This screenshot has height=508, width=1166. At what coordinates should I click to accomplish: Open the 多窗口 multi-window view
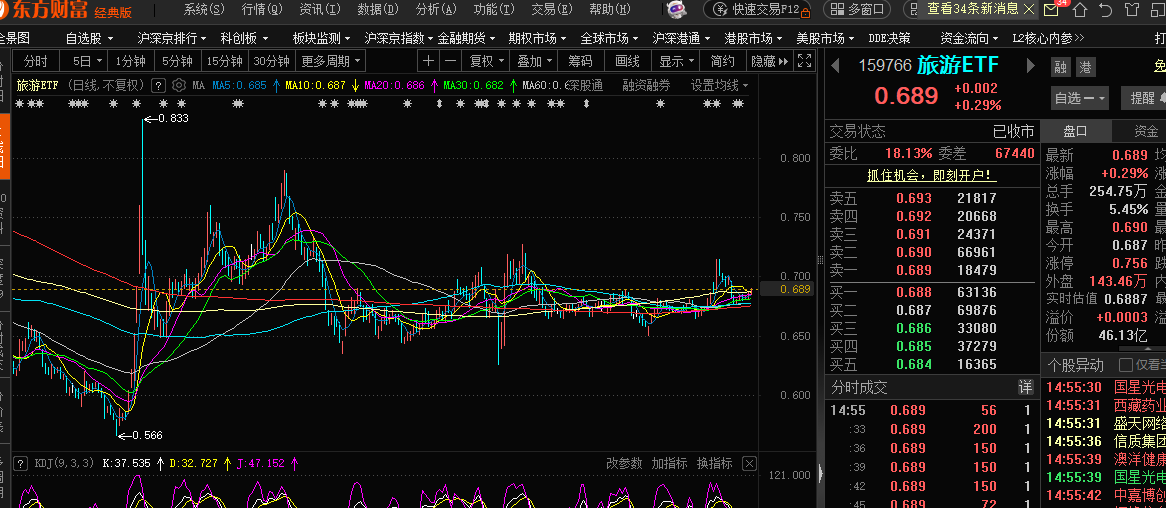point(857,10)
